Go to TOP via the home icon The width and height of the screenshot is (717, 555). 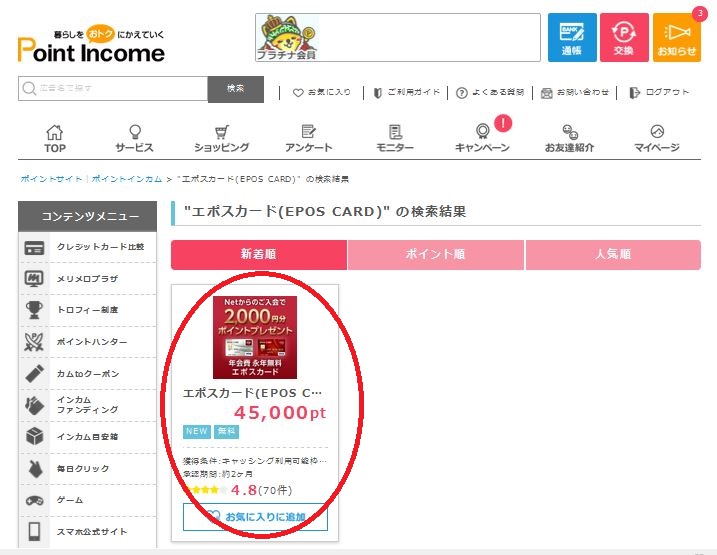pos(55,139)
